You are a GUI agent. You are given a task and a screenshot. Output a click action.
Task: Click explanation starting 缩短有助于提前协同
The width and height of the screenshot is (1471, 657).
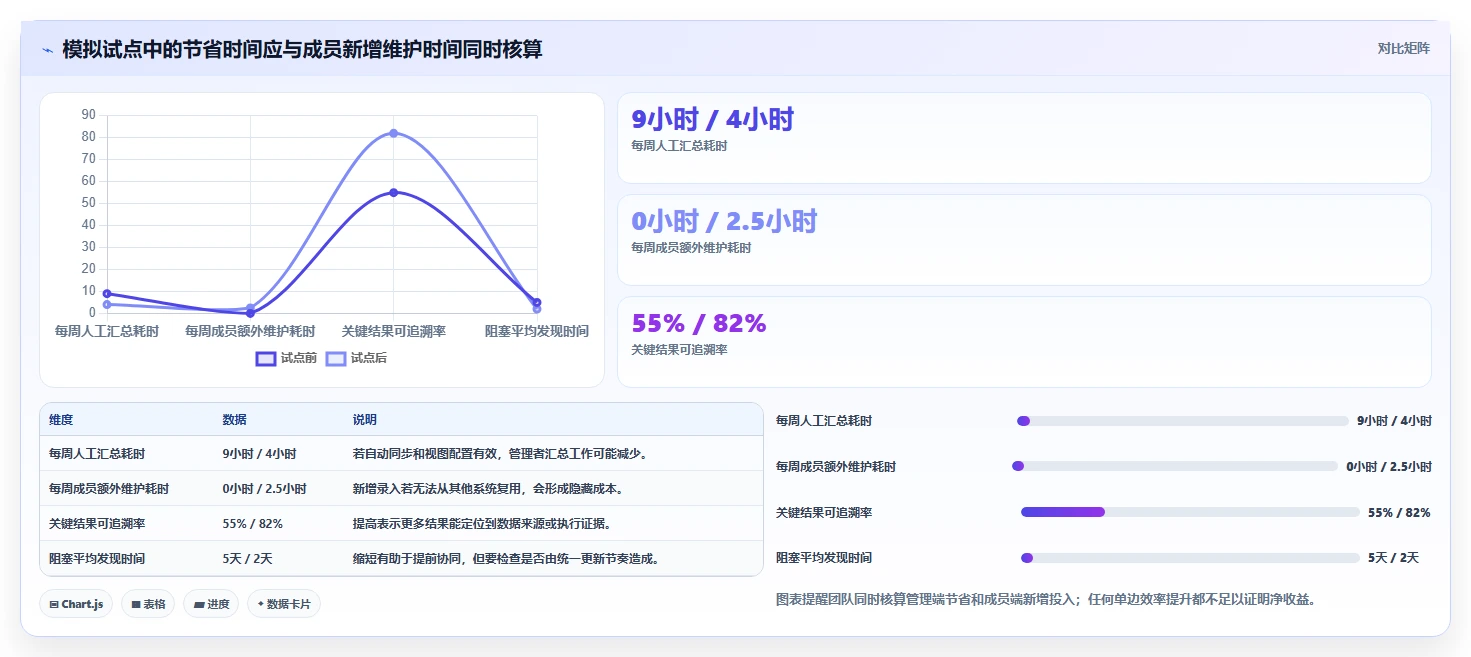(507, 559)
